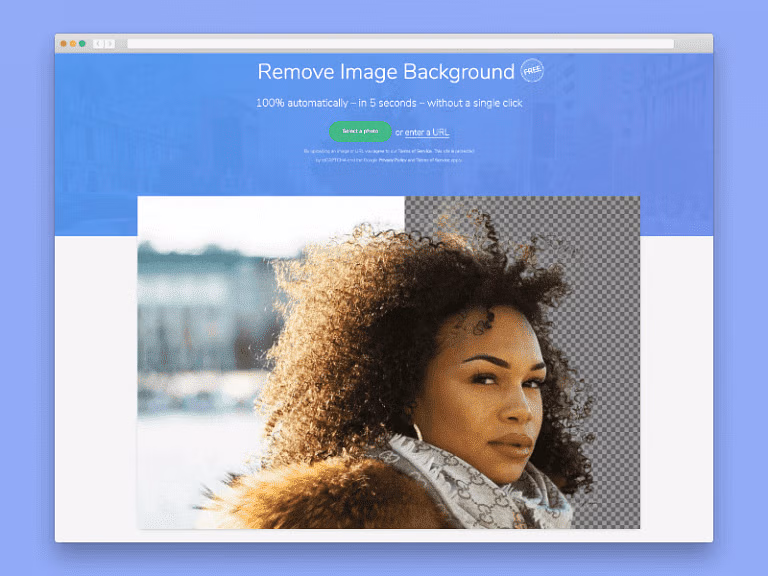Click the yellow minimize window dot
Viewport: 768px width, 576px height.
73,44
